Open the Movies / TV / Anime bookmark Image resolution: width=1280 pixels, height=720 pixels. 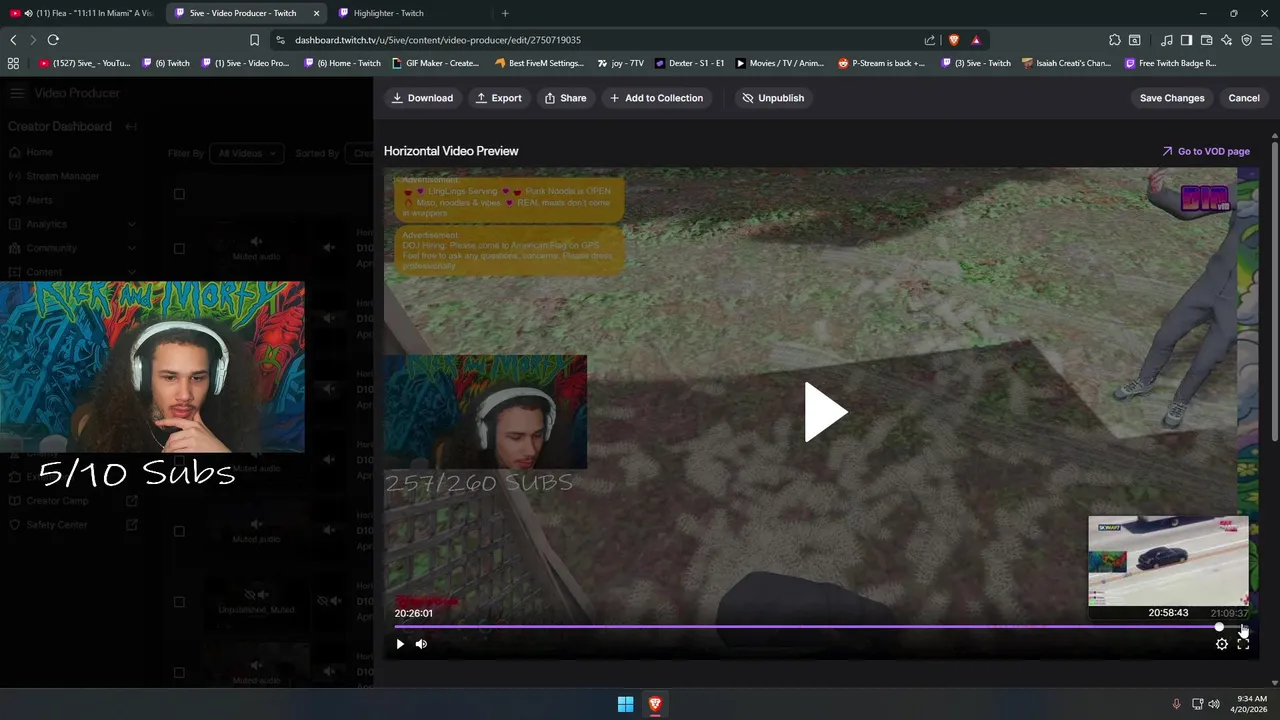pos(780,63)
